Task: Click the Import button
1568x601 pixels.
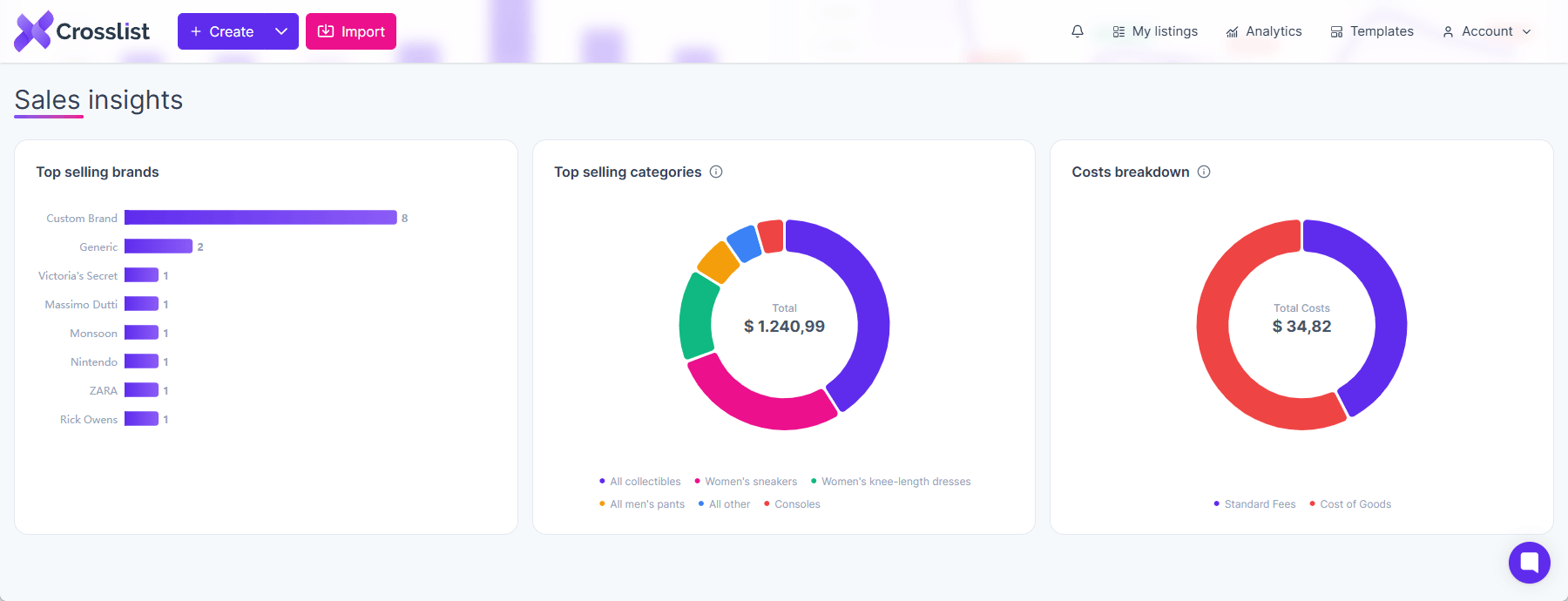Action: tap(351, 31)
